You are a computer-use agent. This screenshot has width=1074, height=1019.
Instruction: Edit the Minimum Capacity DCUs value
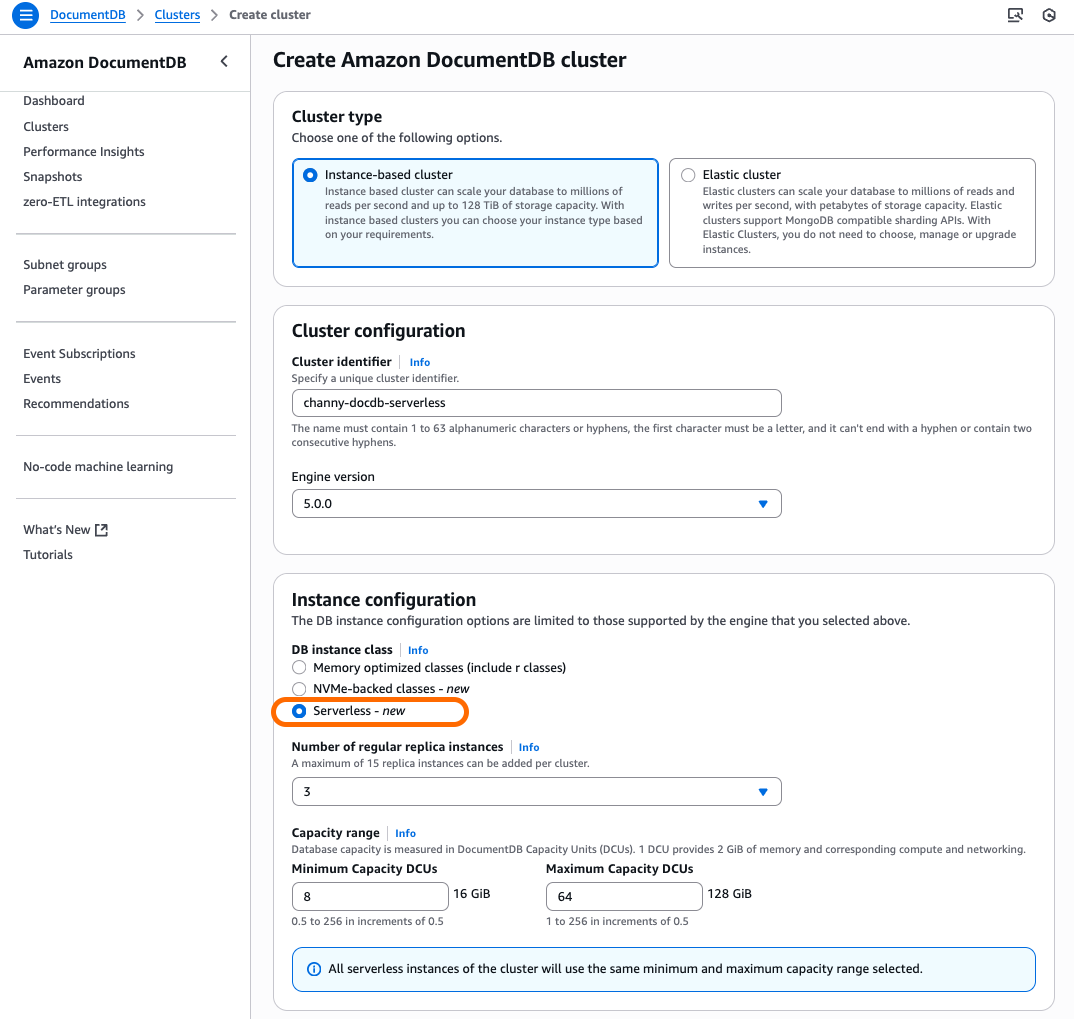pos(370,896)
